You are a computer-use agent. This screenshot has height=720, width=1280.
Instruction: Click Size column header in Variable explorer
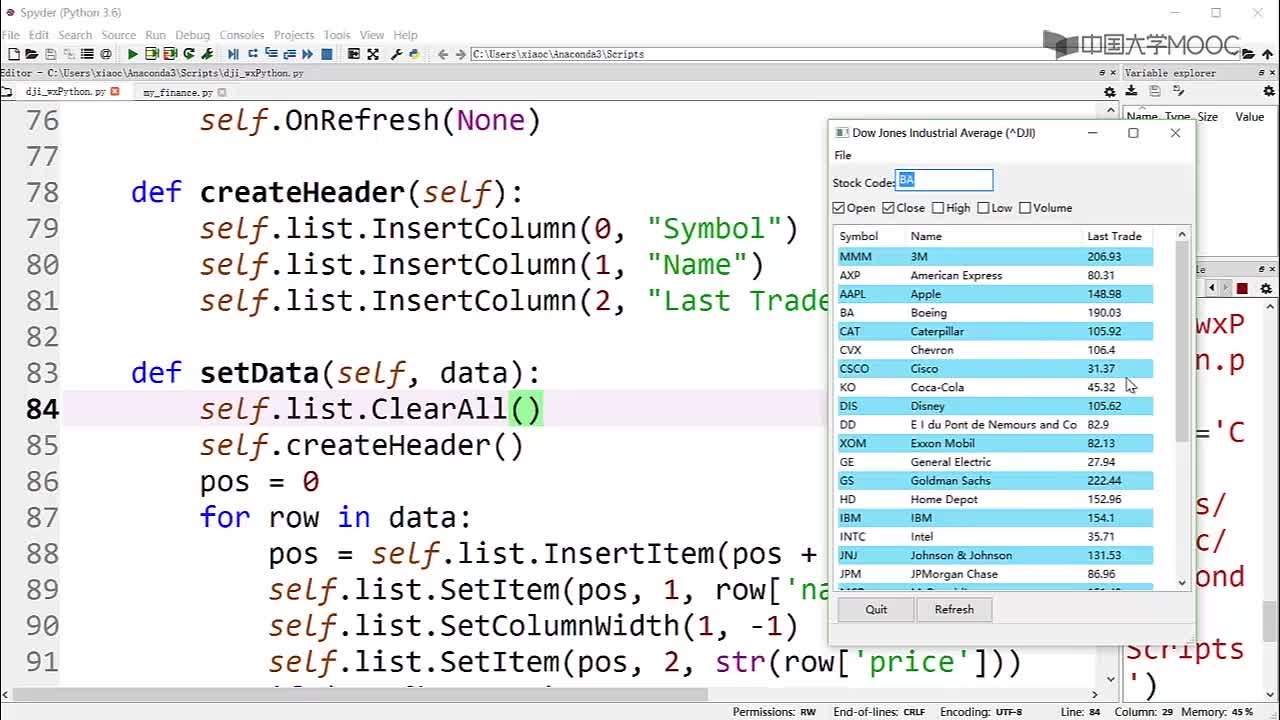point(1208,117)
